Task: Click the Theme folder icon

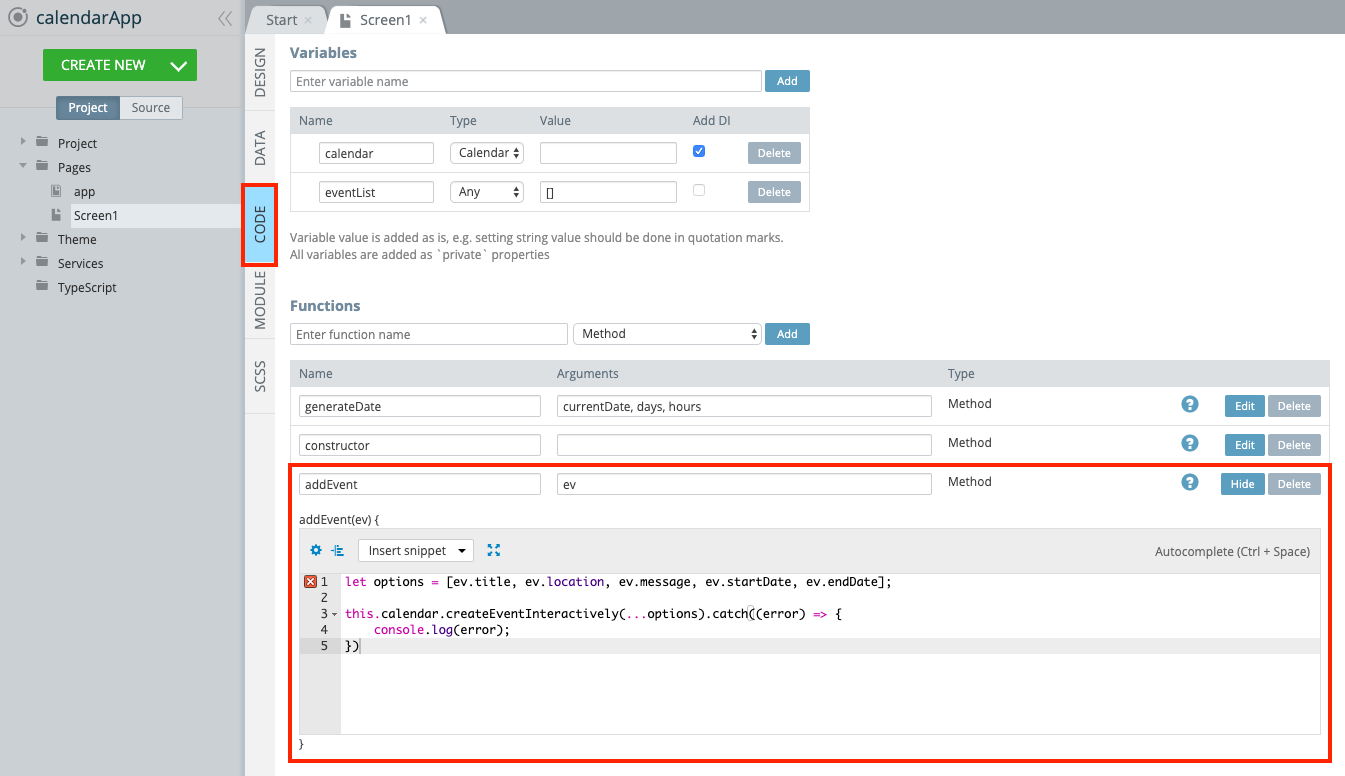Action: tap(42, 239)
